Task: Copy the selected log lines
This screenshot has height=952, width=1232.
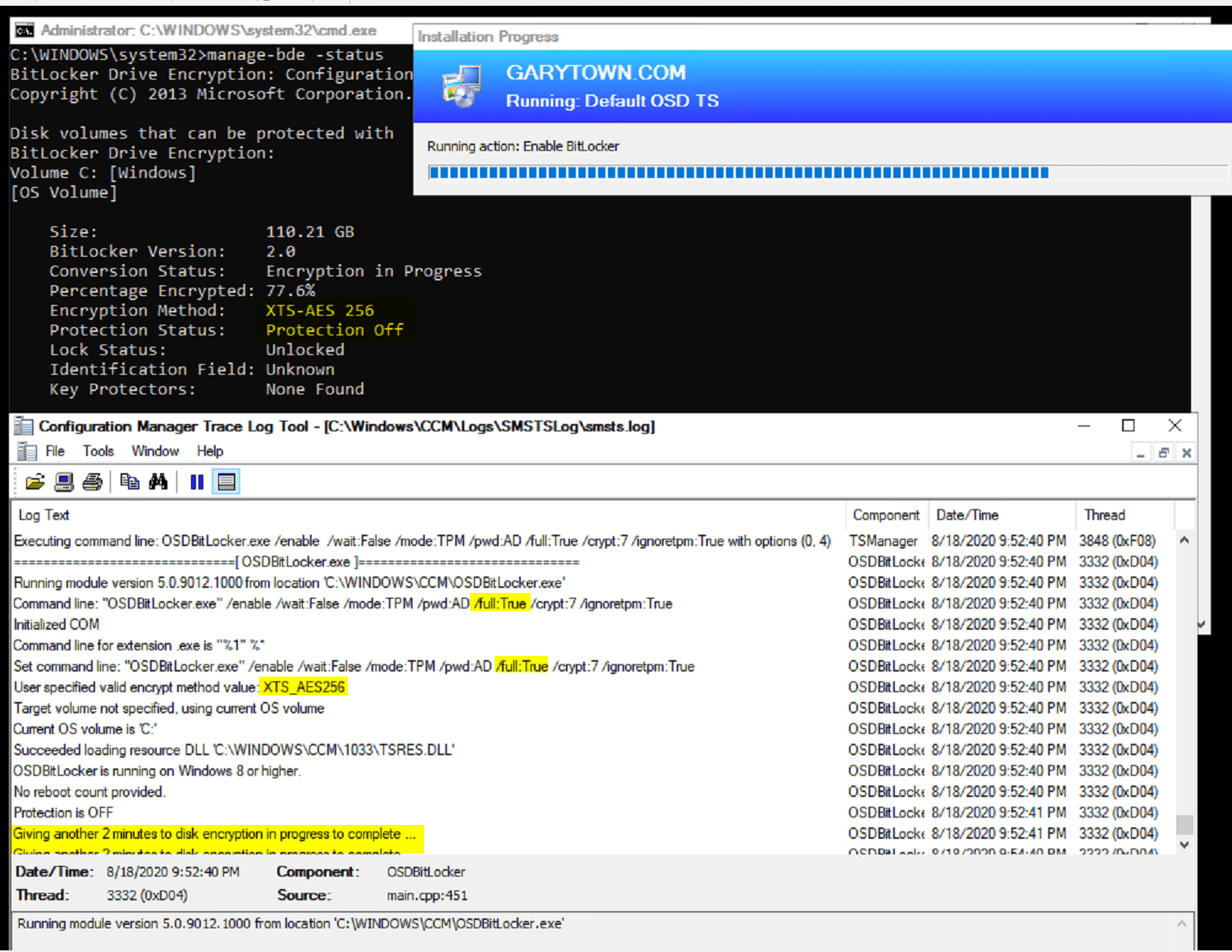Action: click(x=130, y=481)
